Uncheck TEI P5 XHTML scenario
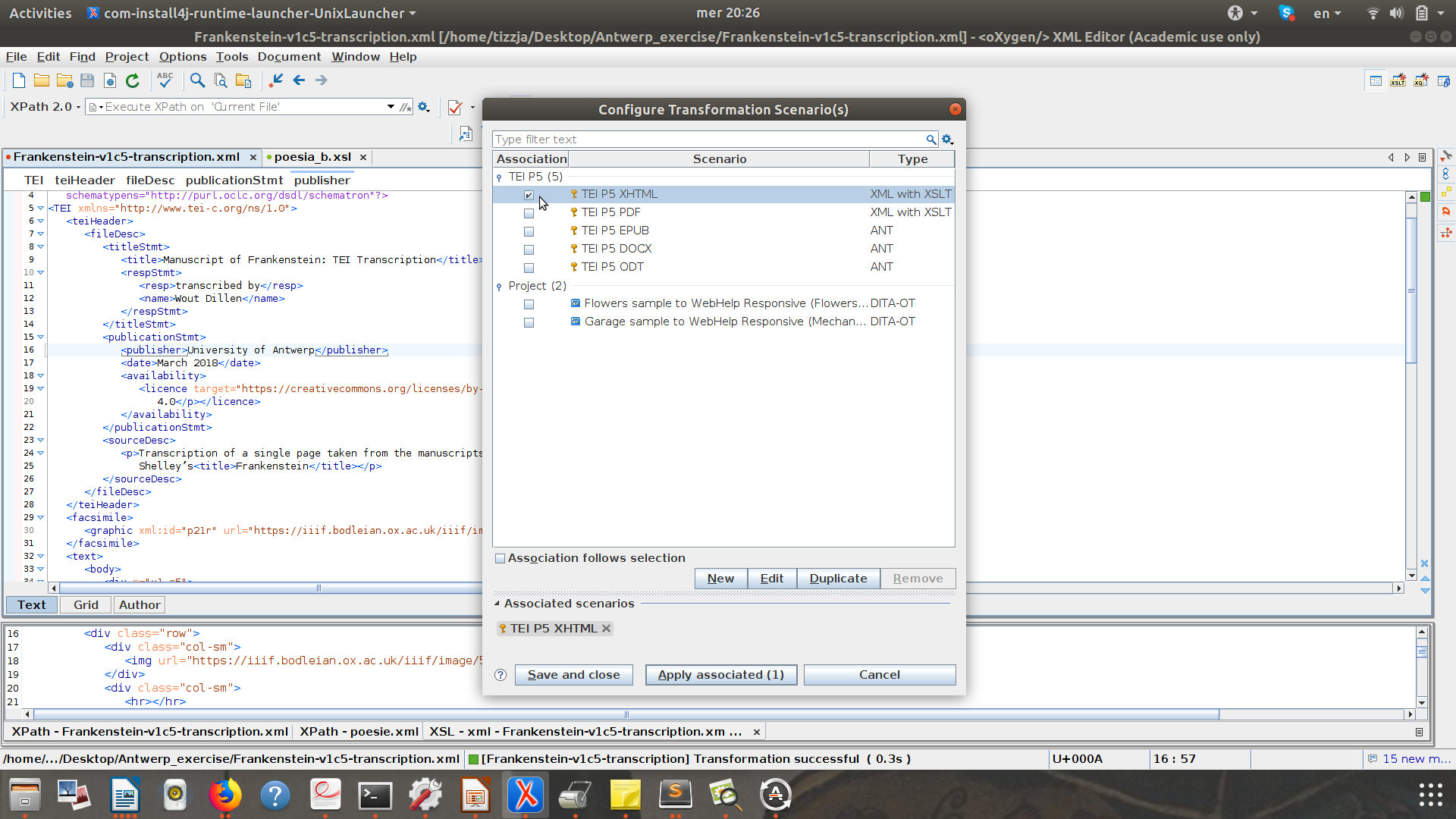The height and width of the screenshot is (819, 1456). pyautogui.click(x=529, y=195)
